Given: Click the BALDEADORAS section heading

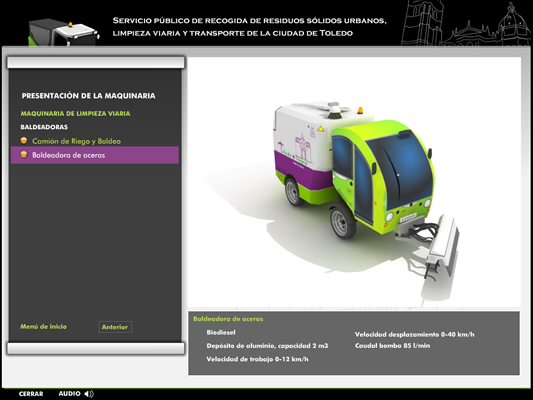Looking at the screenshot, I should coord(44,127).
